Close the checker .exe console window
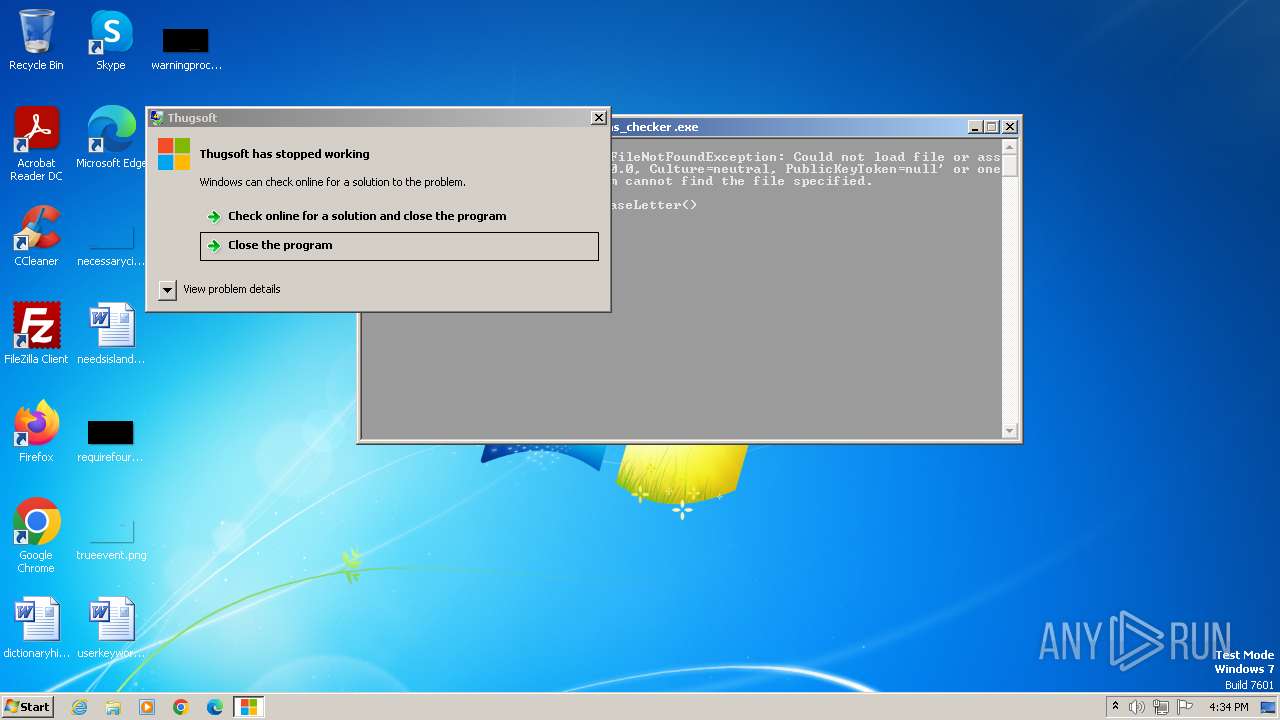This screenshot has width=1280, height=720. click(1010, 127)
